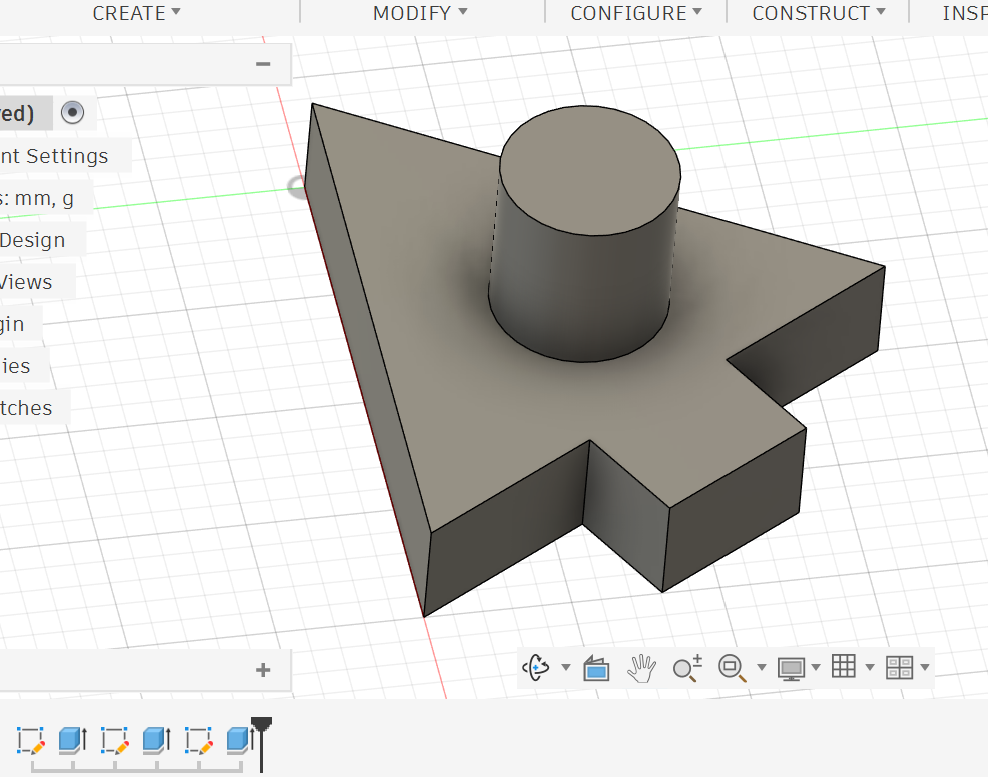Select first sketch feature in timeline
Image resolution: width=988 pixels, height=777 pixels.
(x=31, y=740)
